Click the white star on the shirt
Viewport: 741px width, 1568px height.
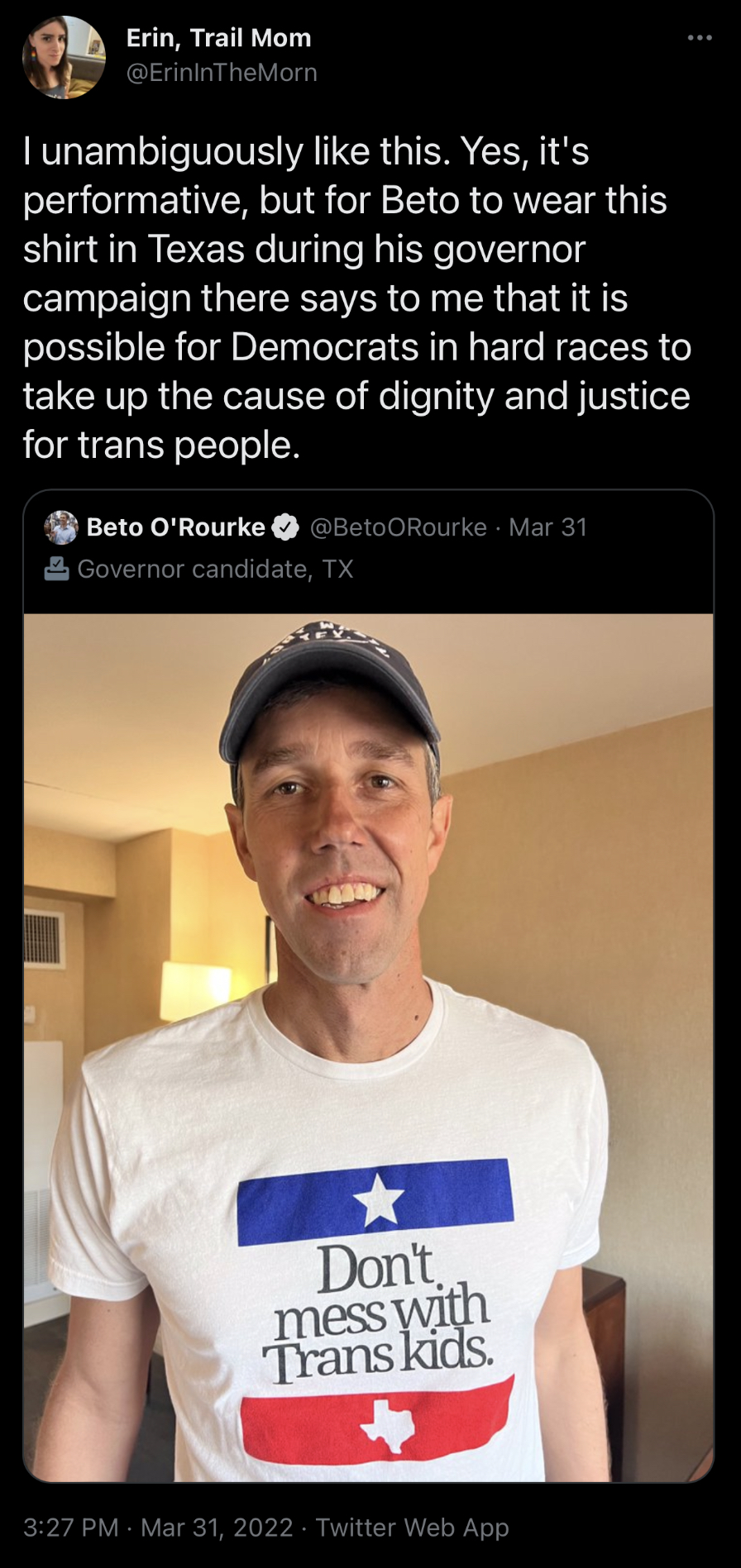point(379,1200)
